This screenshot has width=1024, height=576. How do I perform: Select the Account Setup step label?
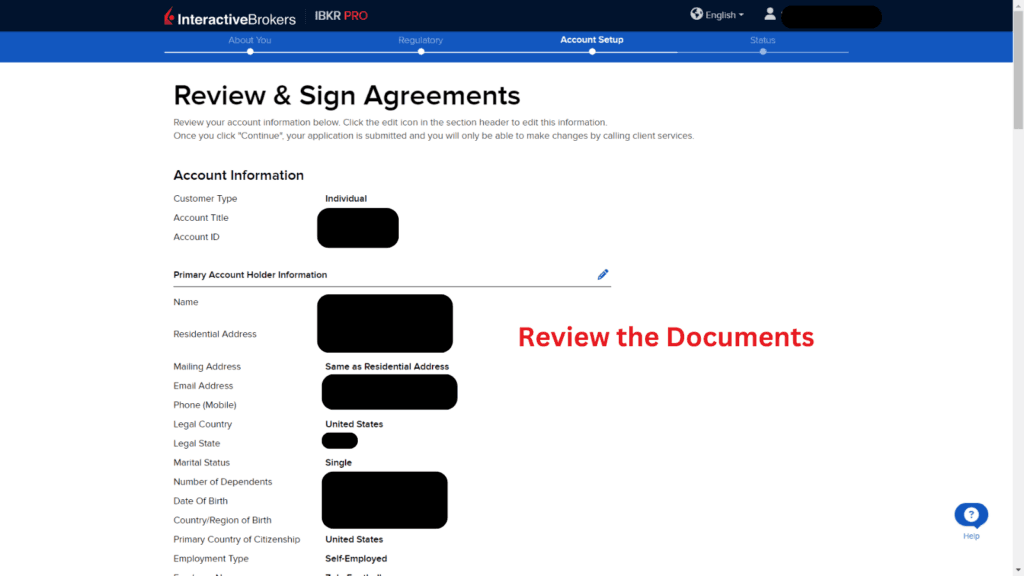592,40
